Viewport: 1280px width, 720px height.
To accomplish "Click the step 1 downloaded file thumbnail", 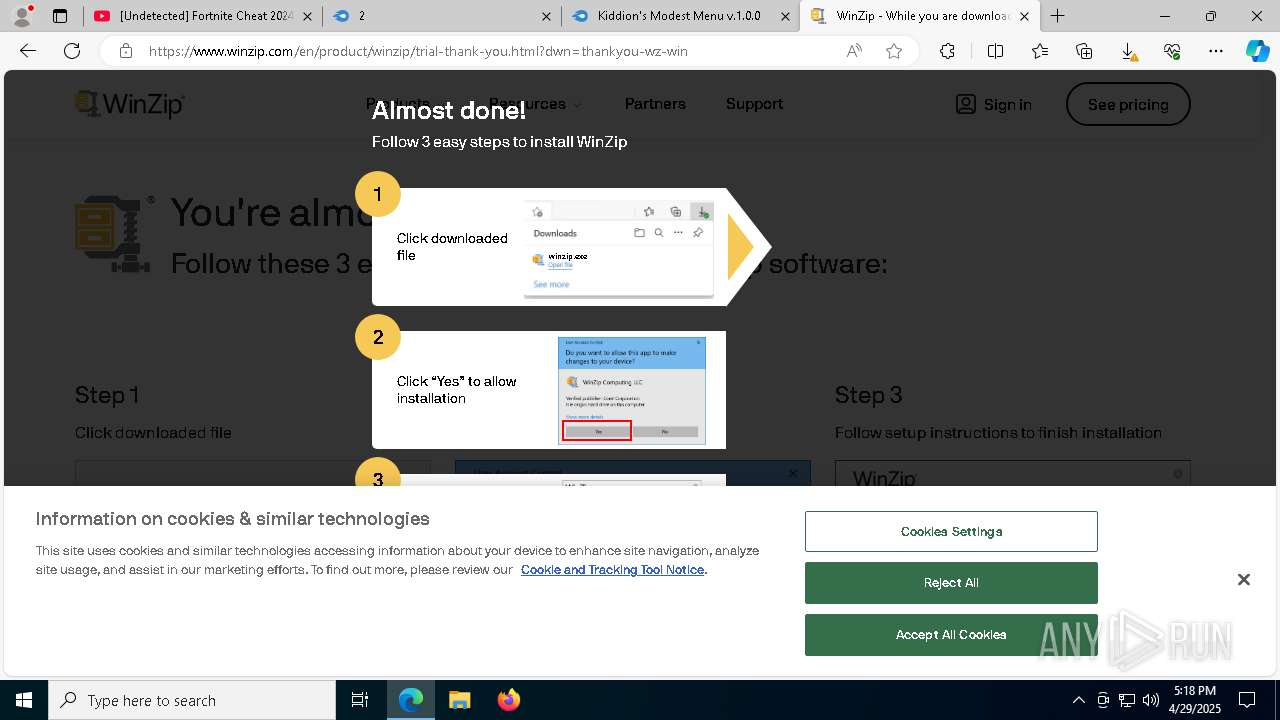I will 618,249.
